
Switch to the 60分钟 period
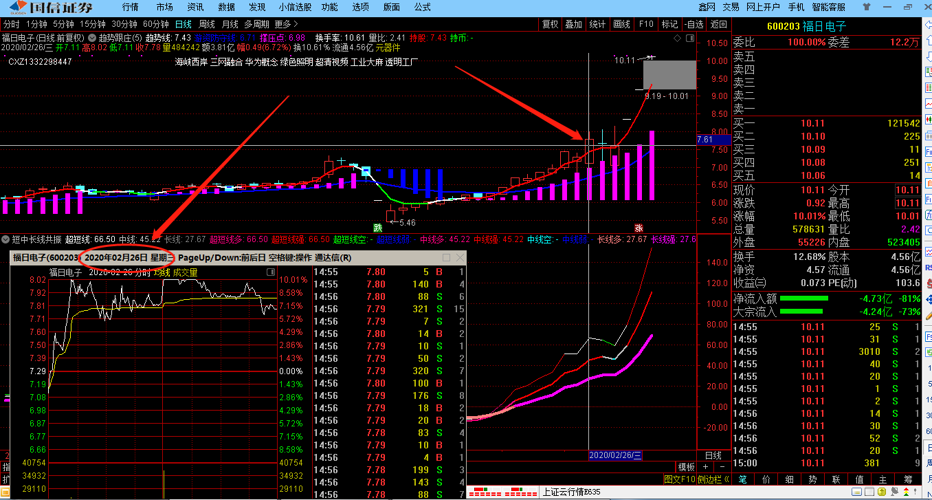pyautogui.click(x=156, y=24)
